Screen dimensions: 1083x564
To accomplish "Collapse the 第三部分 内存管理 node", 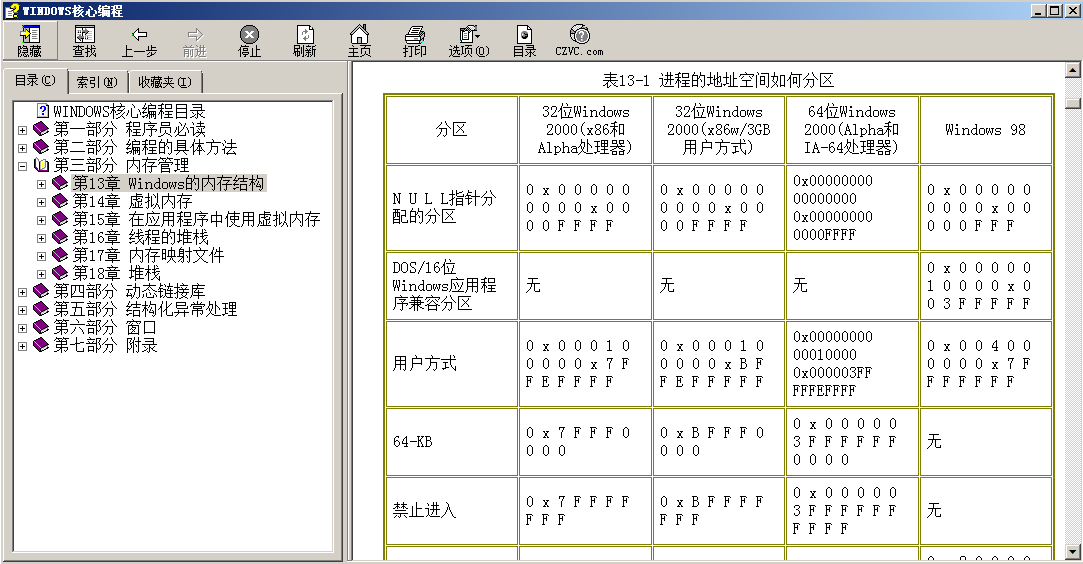I will point(22,166).
